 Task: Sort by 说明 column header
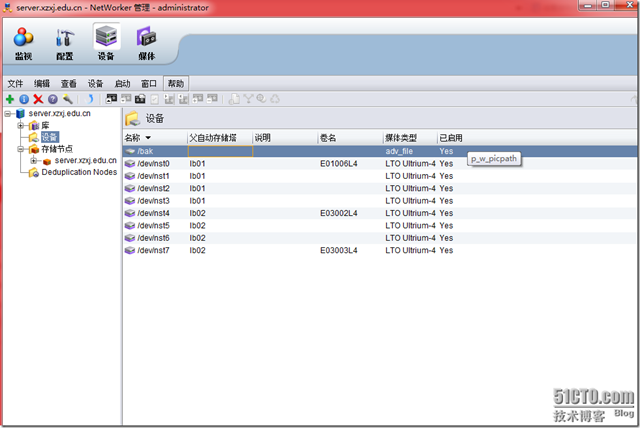(285, 138)
